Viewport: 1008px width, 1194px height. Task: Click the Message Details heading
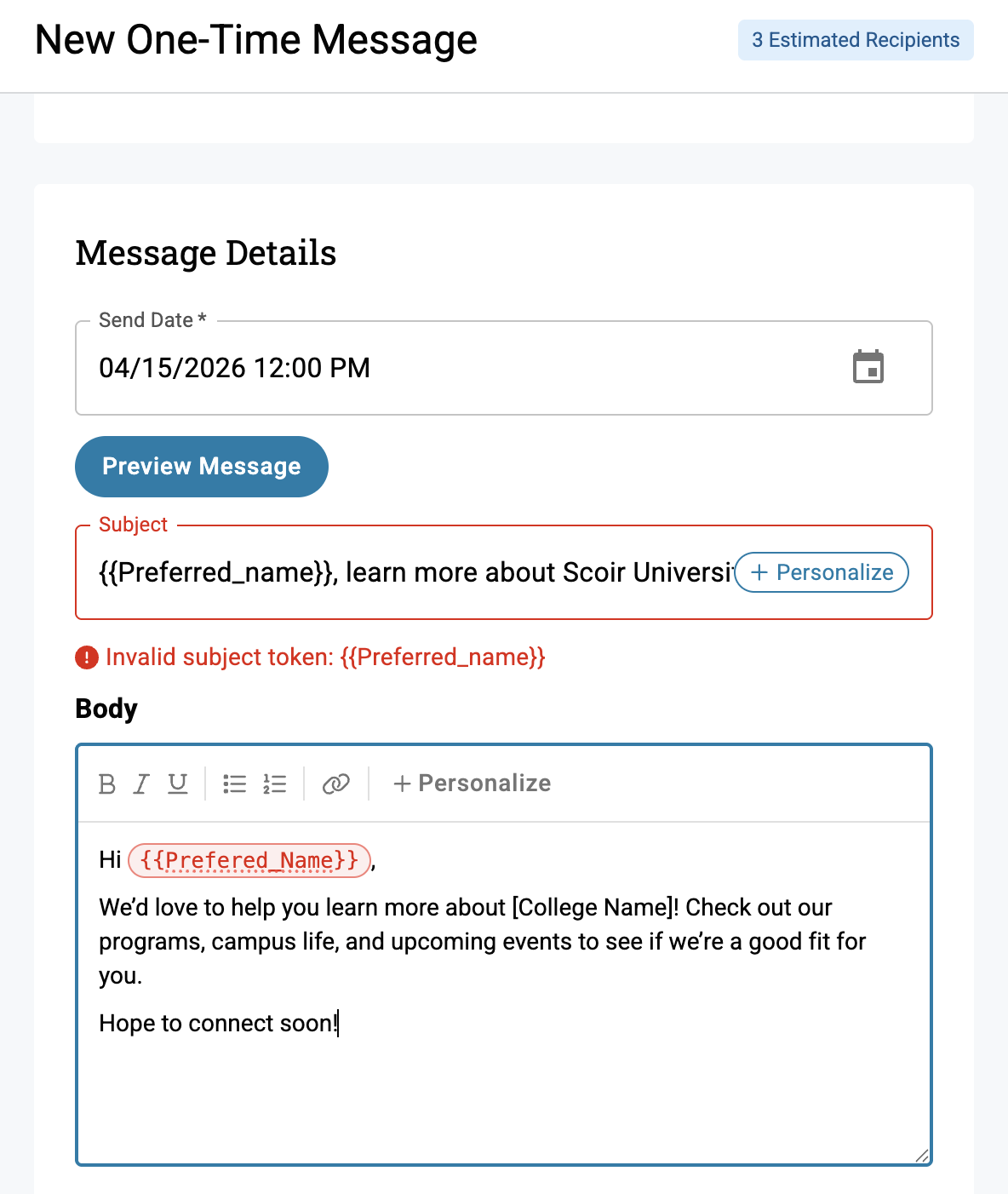tap(206, 253)
